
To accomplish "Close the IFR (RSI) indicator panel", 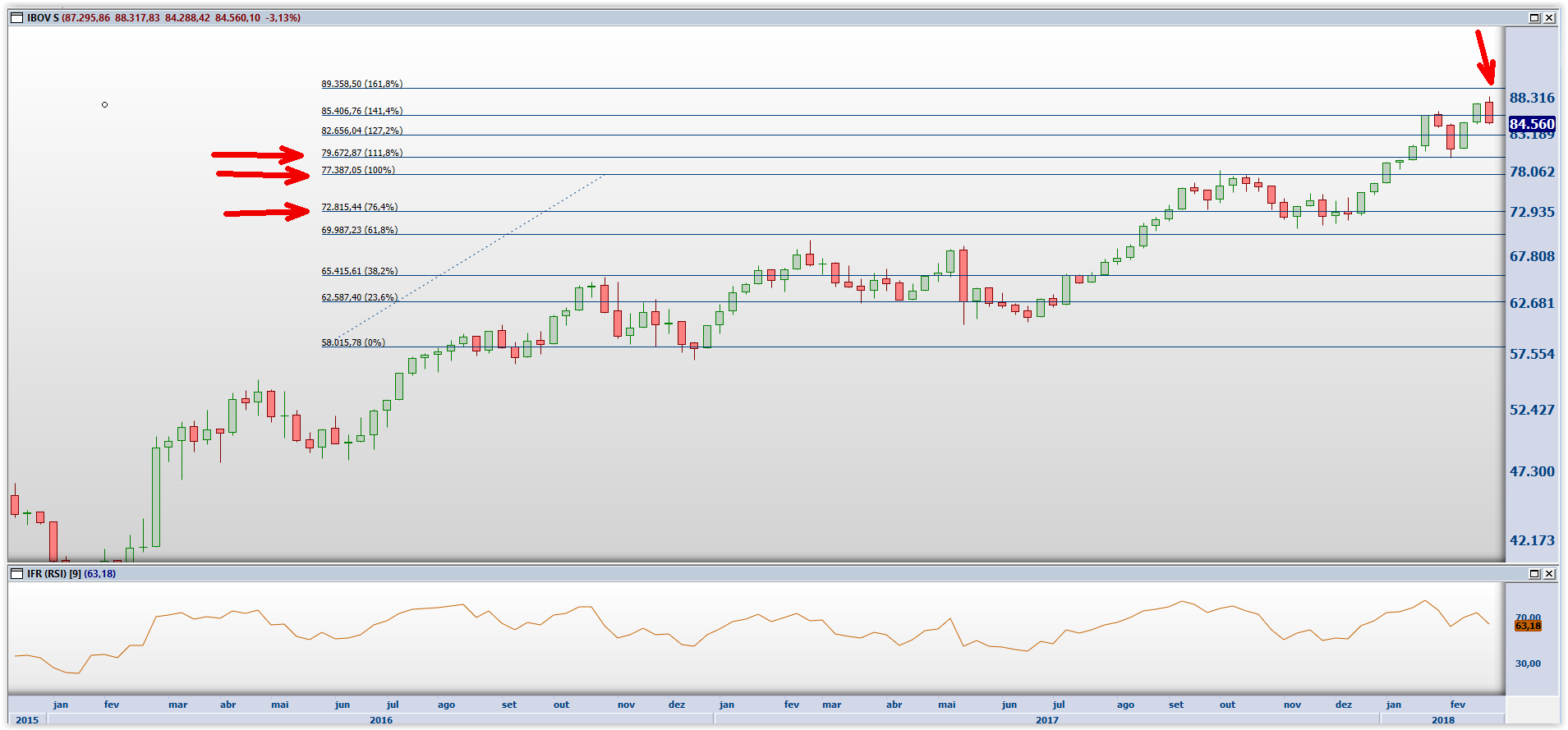I will (1549, 573).
